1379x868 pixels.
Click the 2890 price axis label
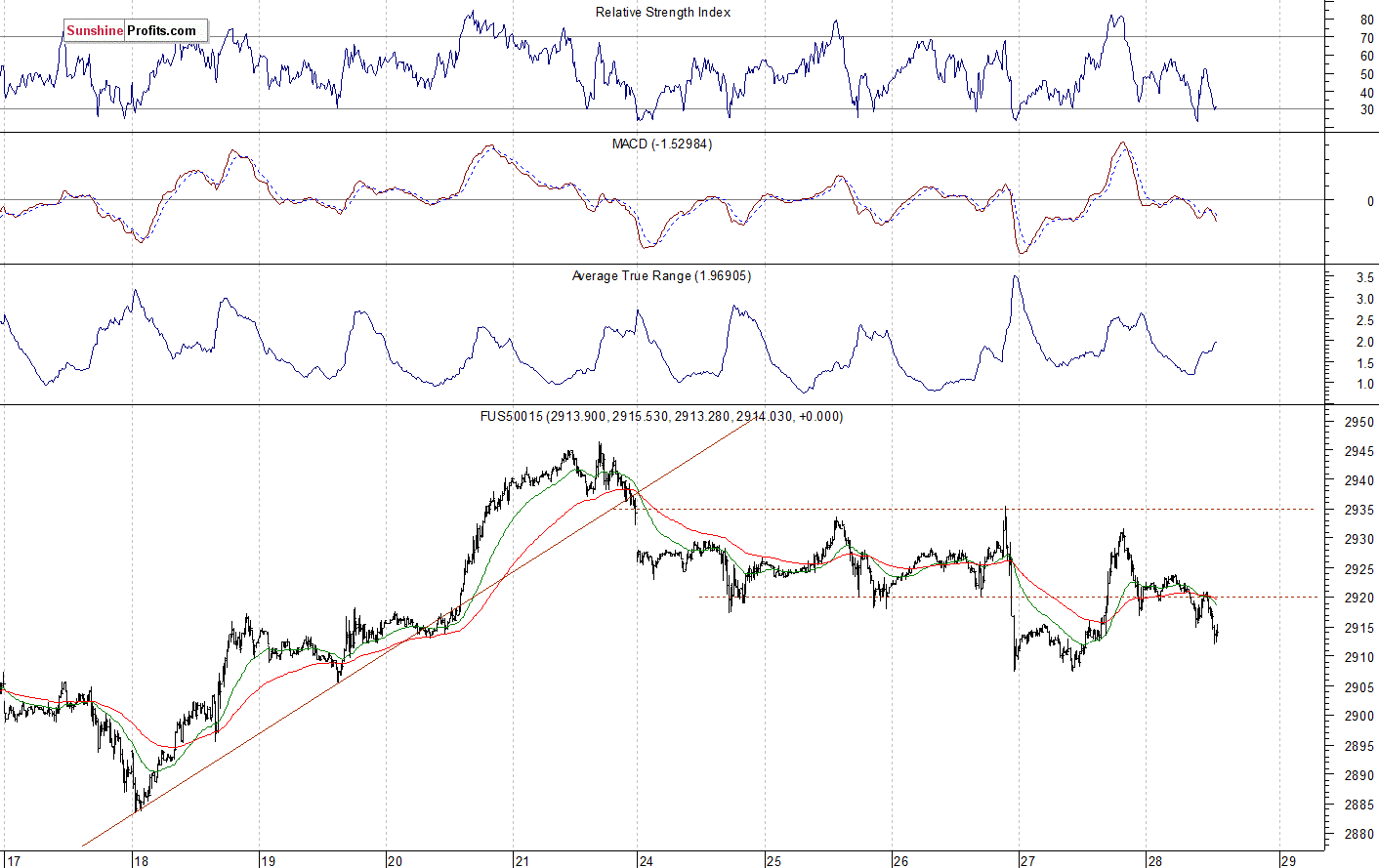pos(1359,775)
